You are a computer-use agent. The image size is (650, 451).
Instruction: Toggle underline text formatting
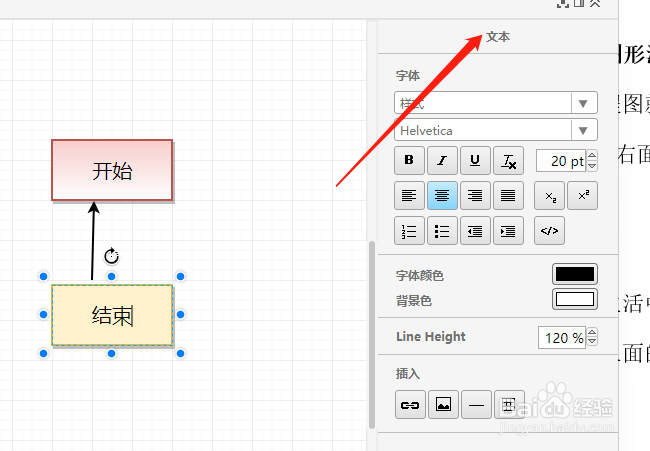point(475,160)
